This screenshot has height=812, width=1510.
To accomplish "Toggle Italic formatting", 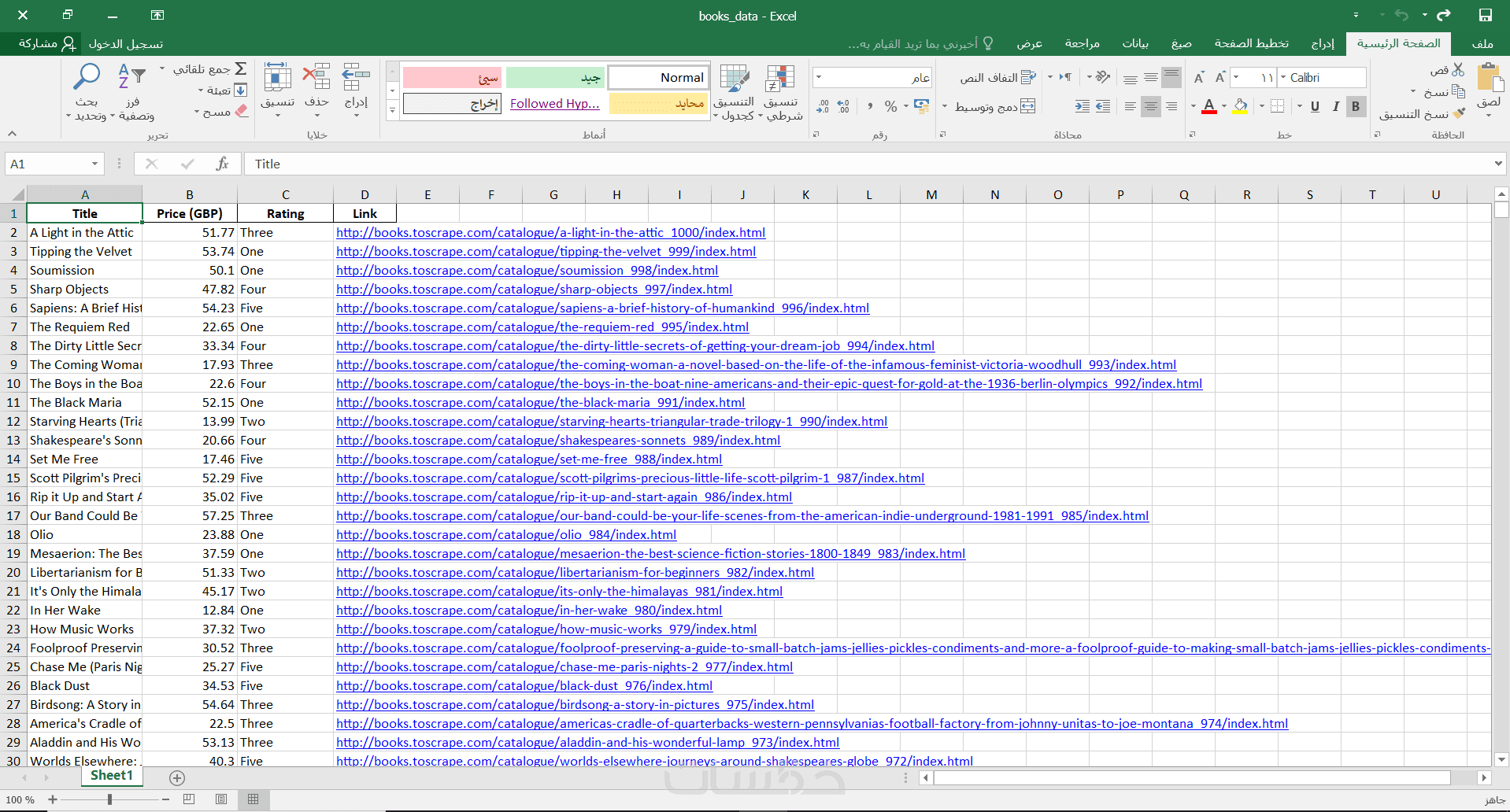I will pos(1335,106).
